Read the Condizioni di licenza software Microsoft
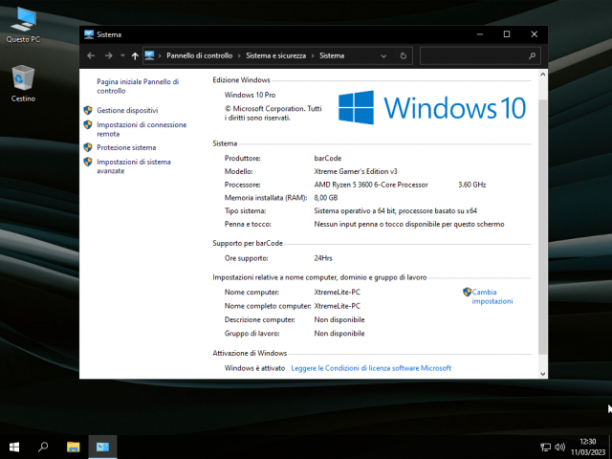This screenshot has width=612, height=459. coord(371,368)
